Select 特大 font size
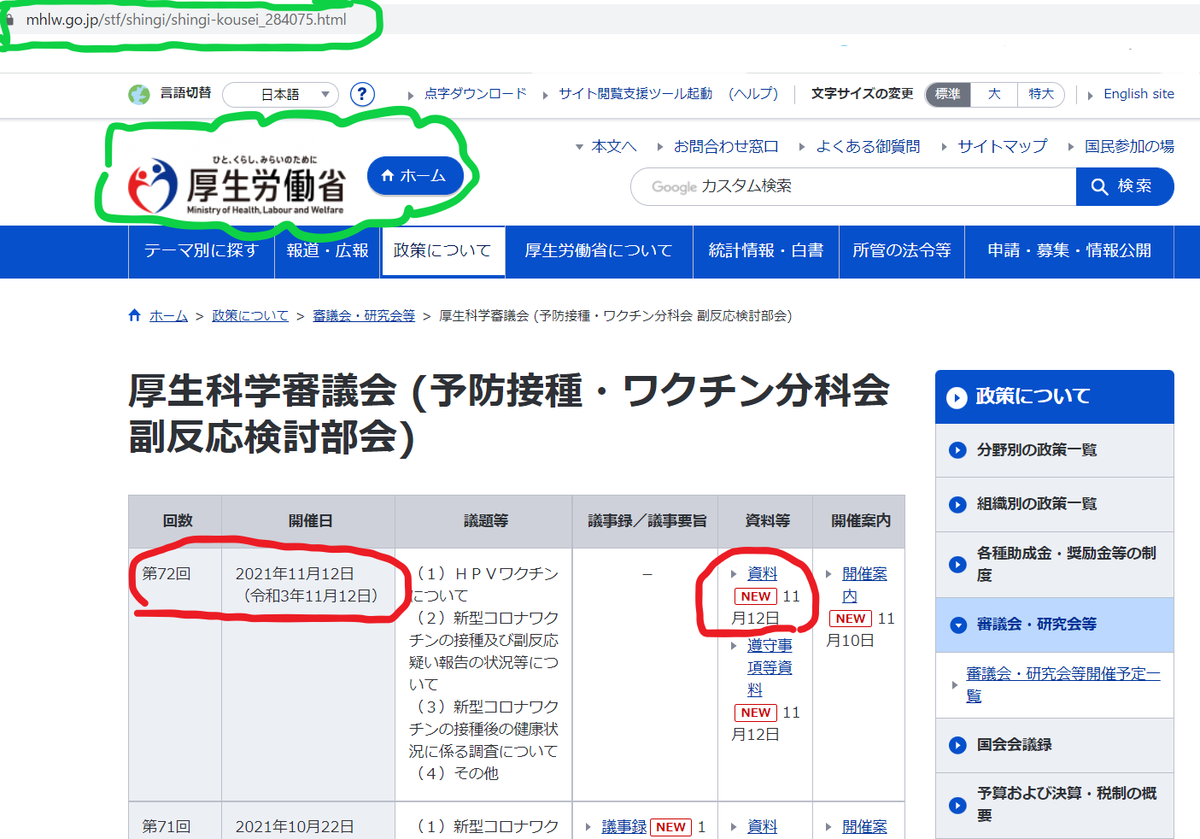 [1041, 94]
